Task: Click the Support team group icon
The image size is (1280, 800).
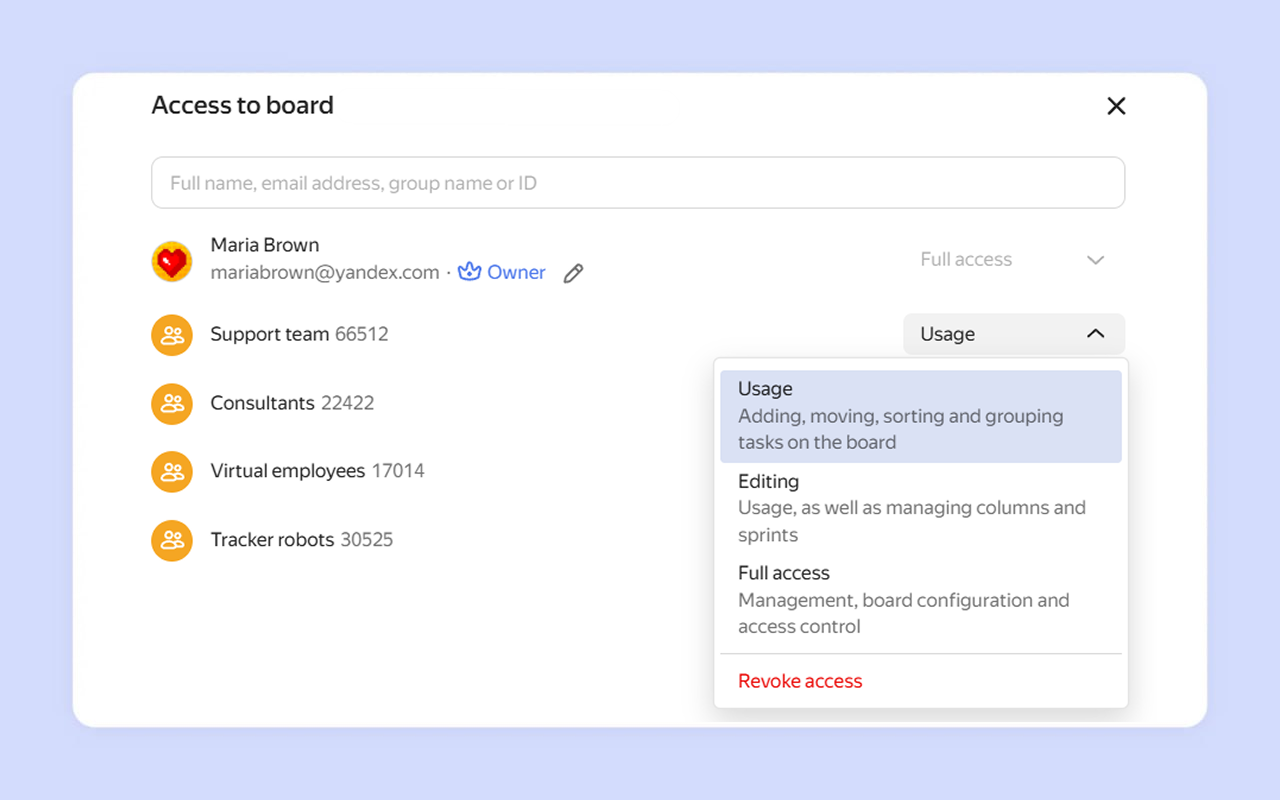Action: (x=172, y=335)
